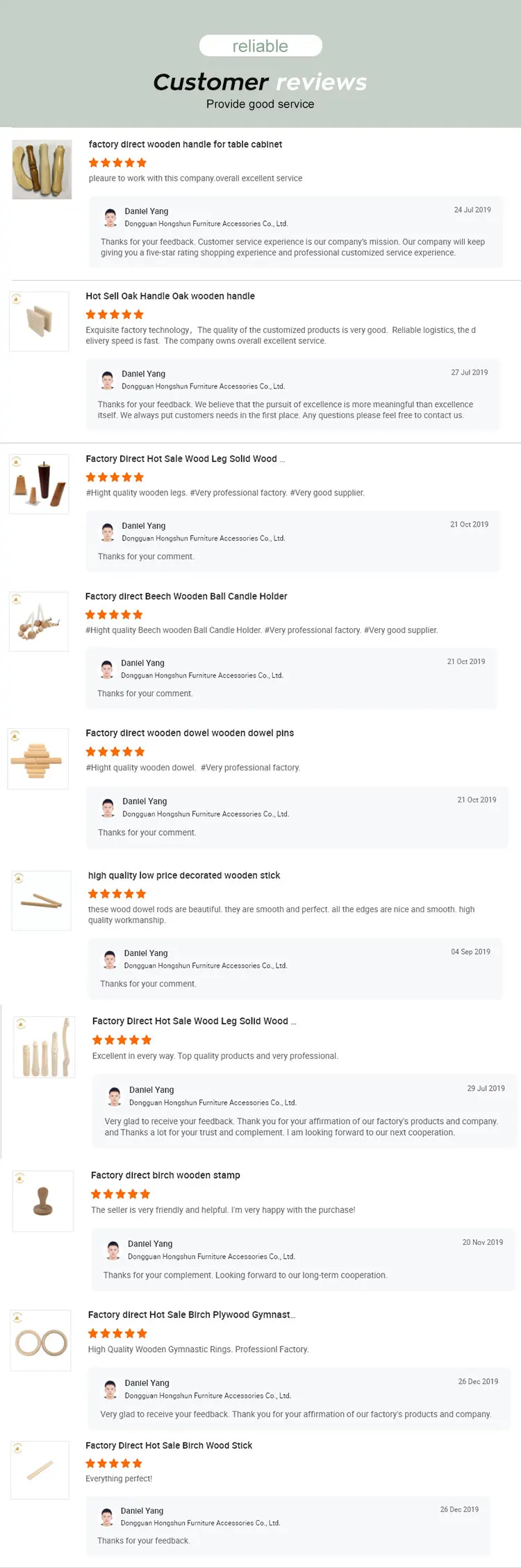Image resolution: width=521 pixels, height=1568 pixels.
Task: Click star rating under Hot Sell Oak Handle
Action: pyautogui.click(x=115, y=315)
